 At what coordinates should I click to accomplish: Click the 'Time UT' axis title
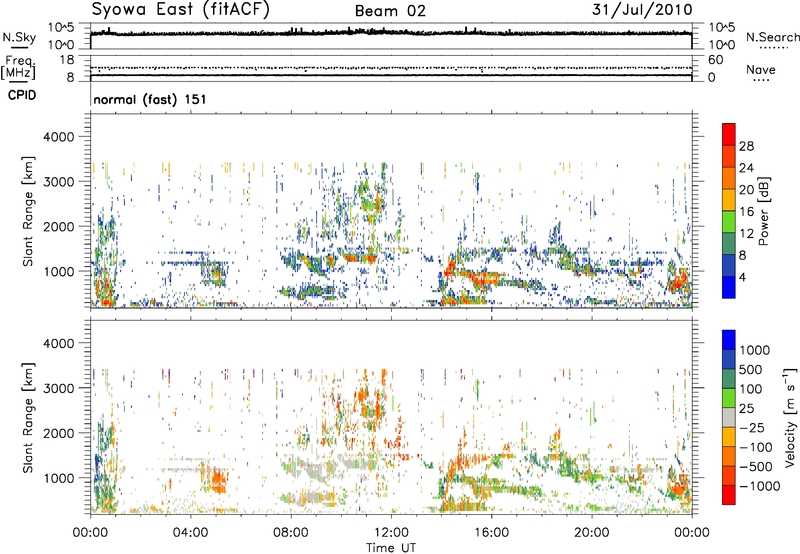coord(391,548)
